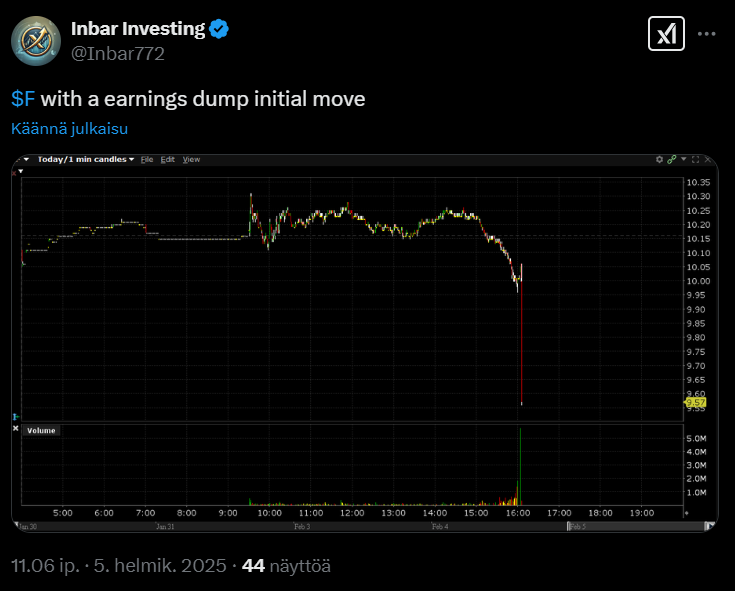
Task: Click the plus icon below volume scale
Action: click(x=686, y=511)
